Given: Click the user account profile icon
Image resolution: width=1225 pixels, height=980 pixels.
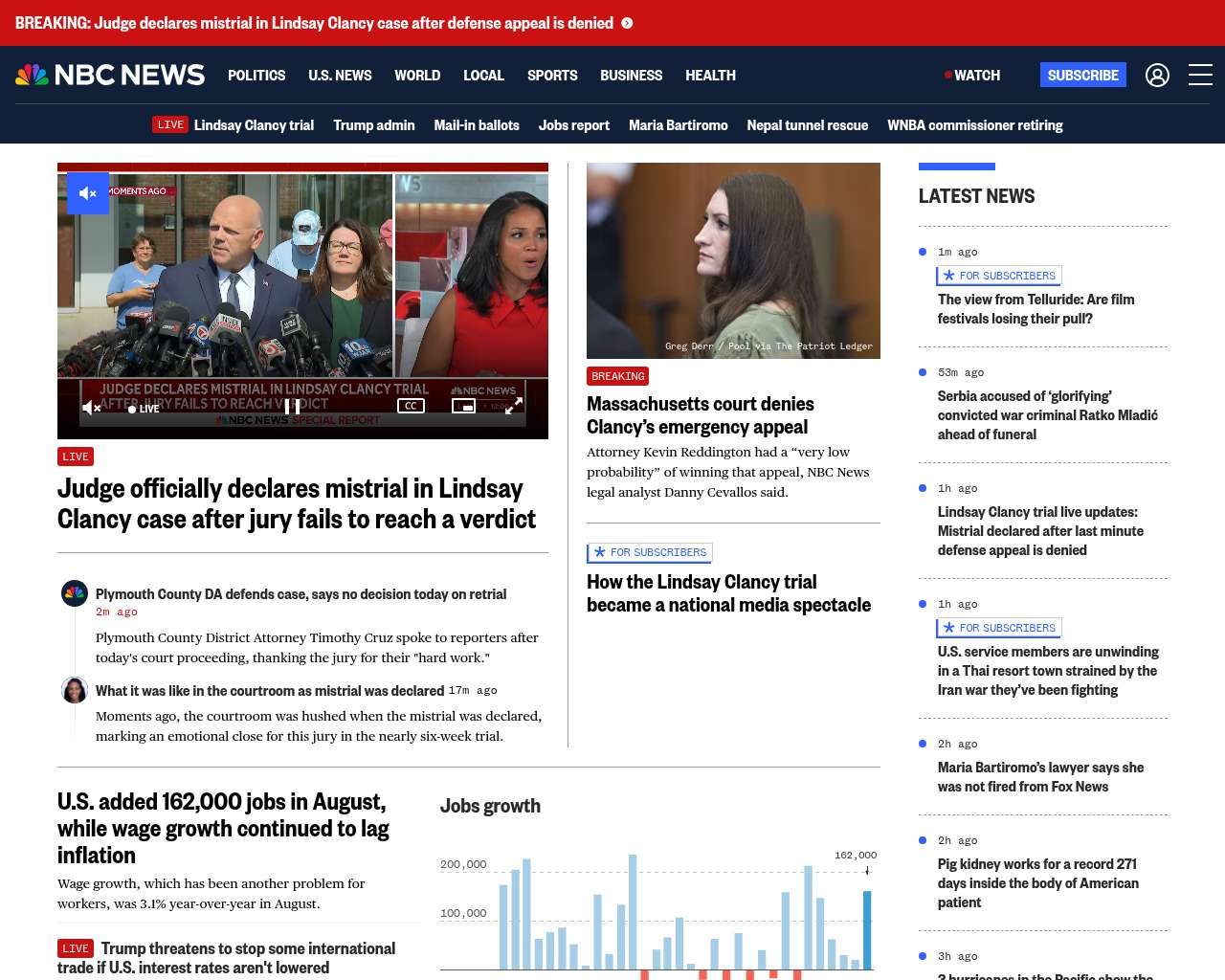Looking at the screenshot, I should pyautogui.click(x=1157, y=75).
